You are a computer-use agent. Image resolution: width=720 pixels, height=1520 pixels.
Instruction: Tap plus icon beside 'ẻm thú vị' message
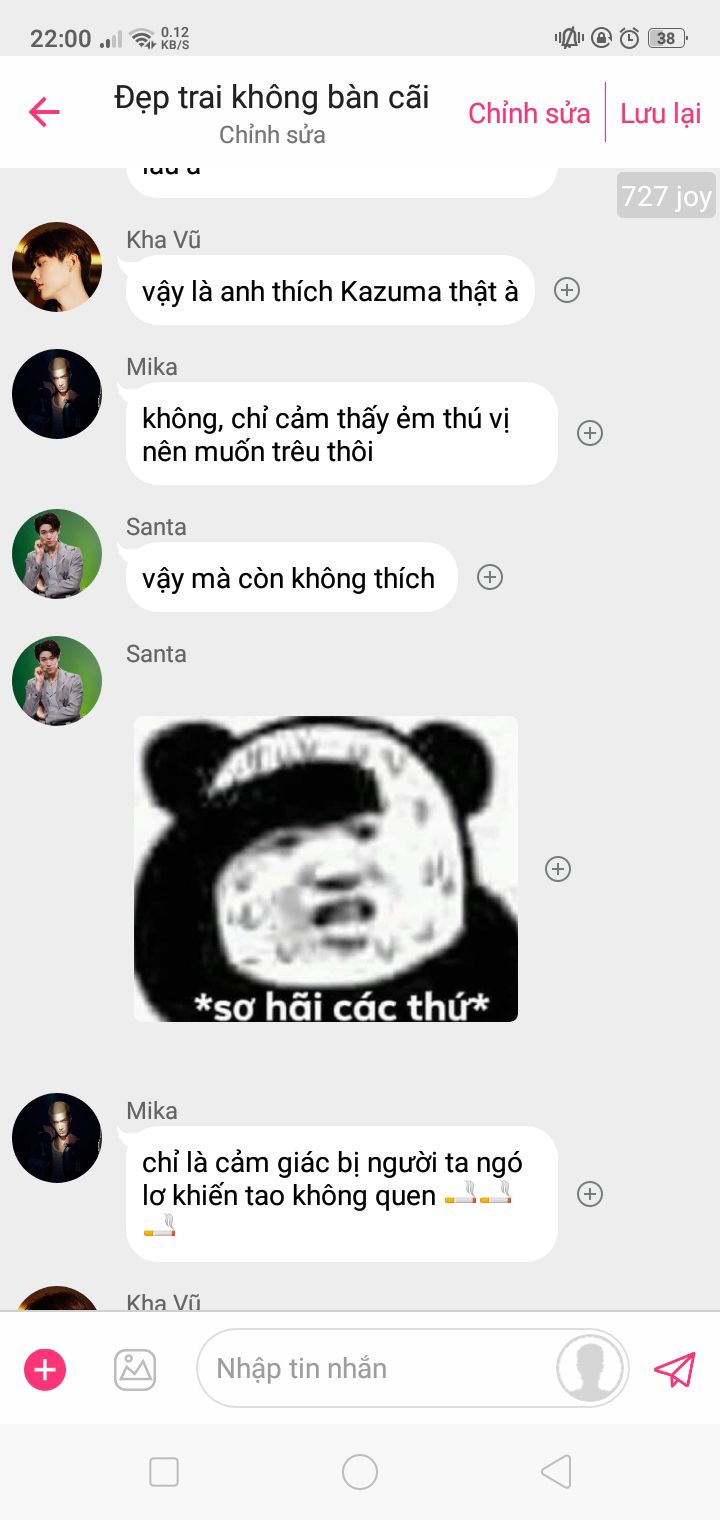pyautogui.click(x=590, y=433)
